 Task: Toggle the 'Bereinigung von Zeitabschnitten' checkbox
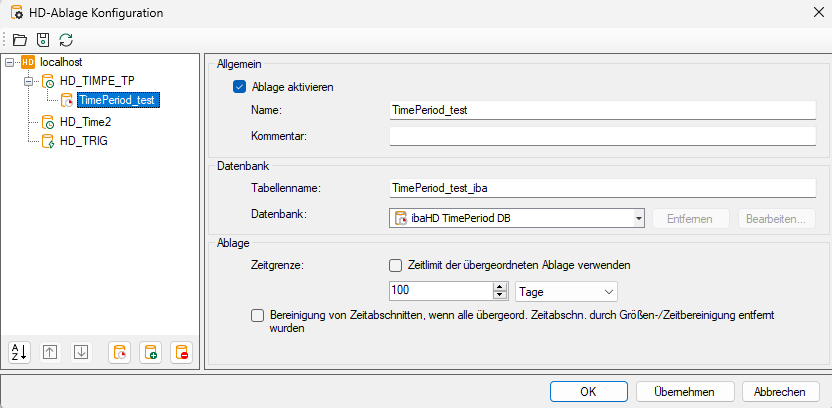tap(258, 315)
